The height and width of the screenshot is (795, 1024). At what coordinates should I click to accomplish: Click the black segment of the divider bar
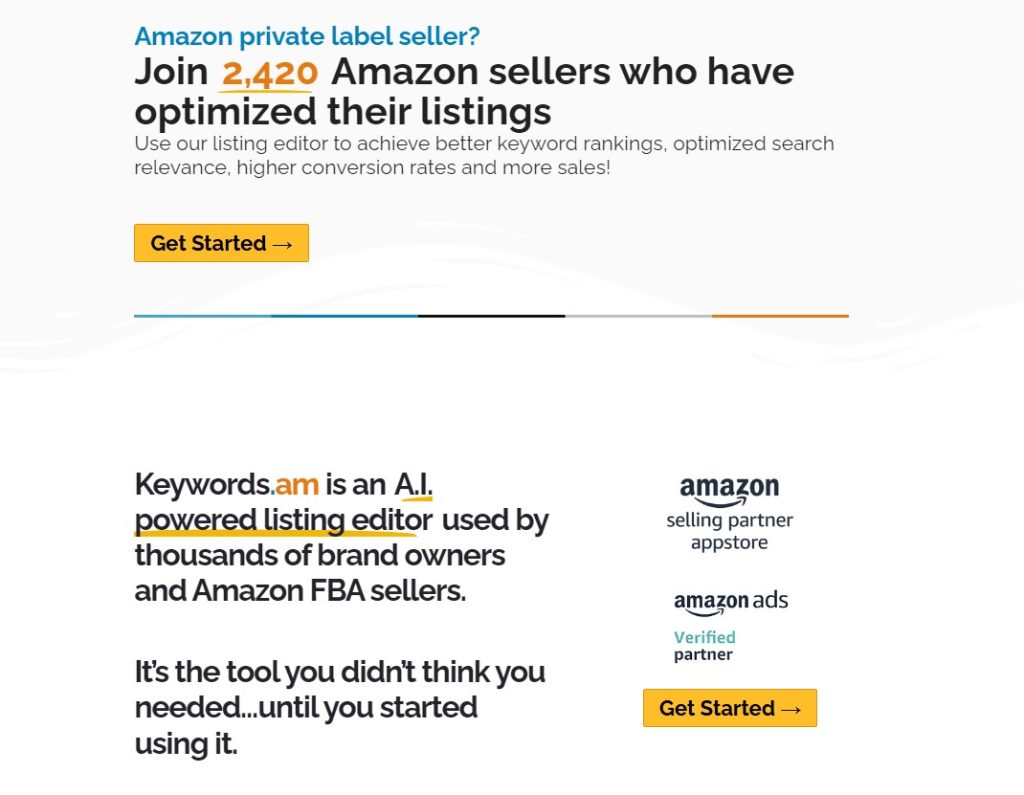point(493,315)
